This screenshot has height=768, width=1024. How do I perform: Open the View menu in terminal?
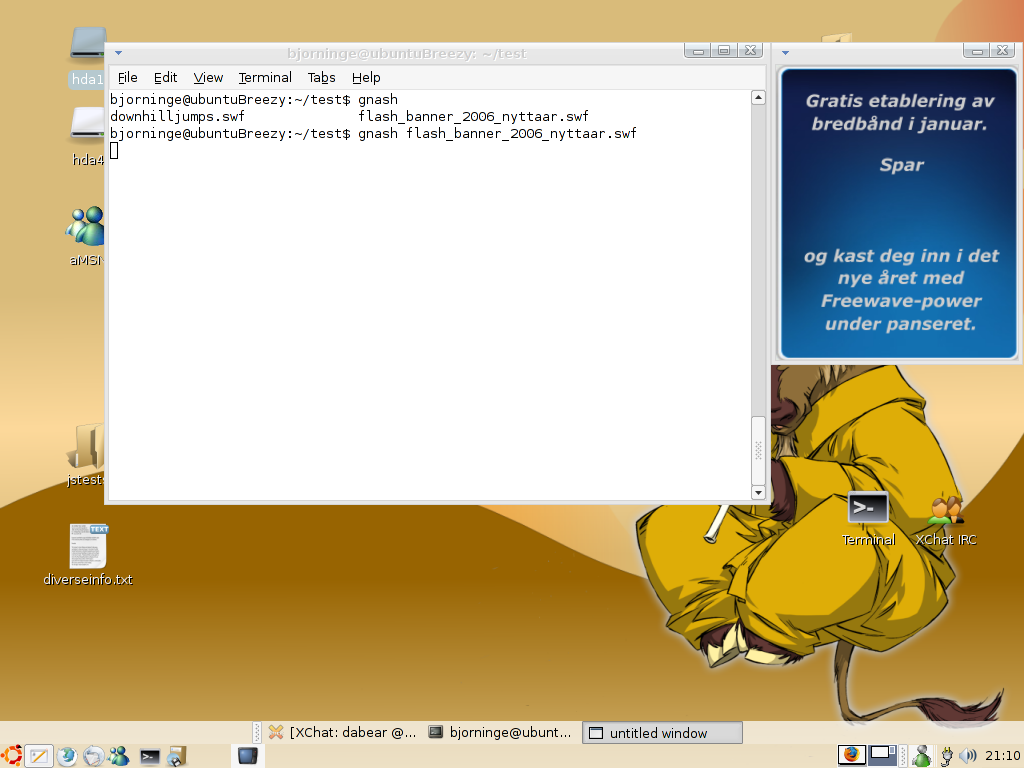(x=208, y=78)
